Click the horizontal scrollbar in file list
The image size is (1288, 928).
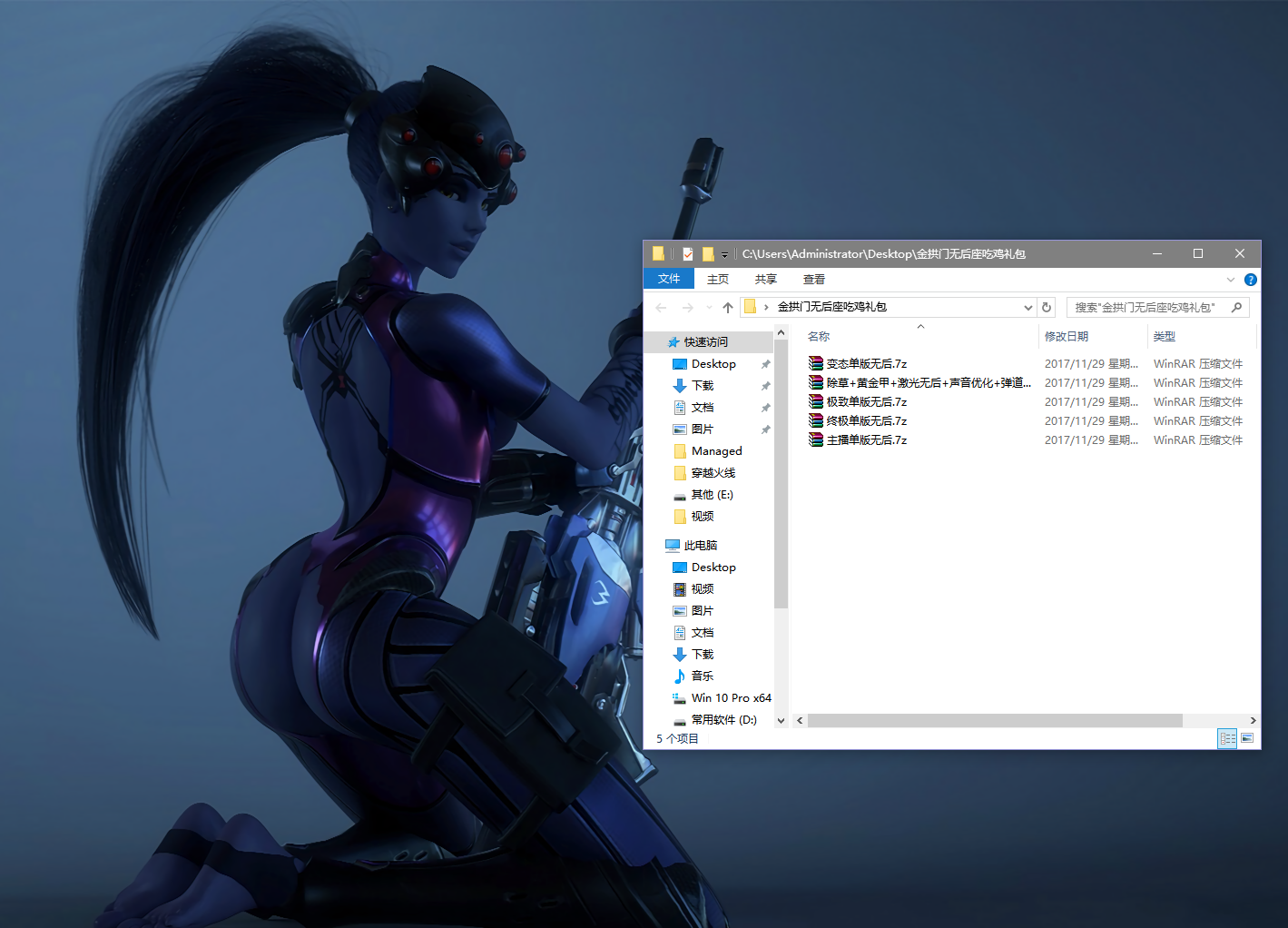coord(994,721)
